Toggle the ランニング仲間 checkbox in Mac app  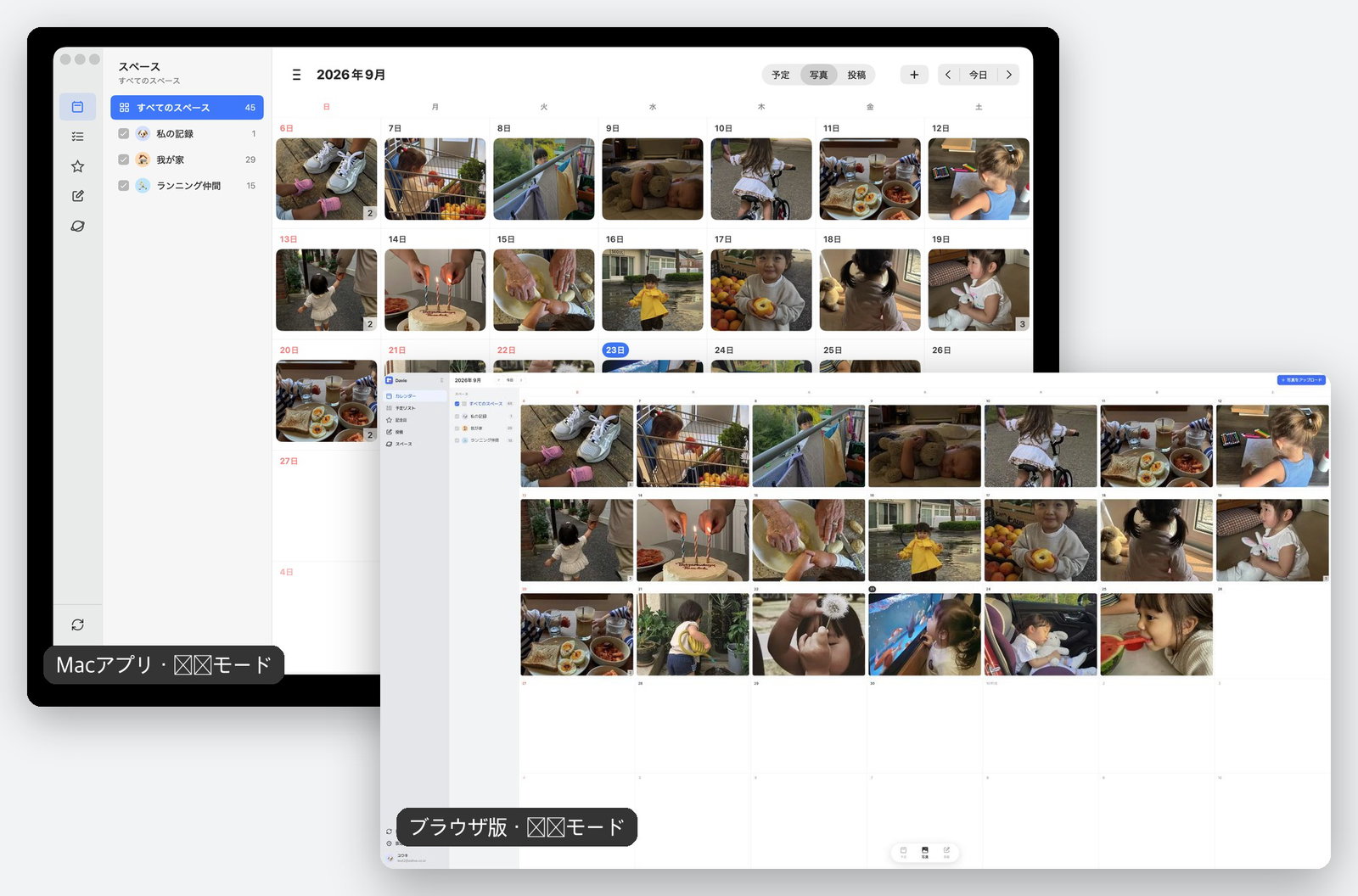tap(124, 185)
